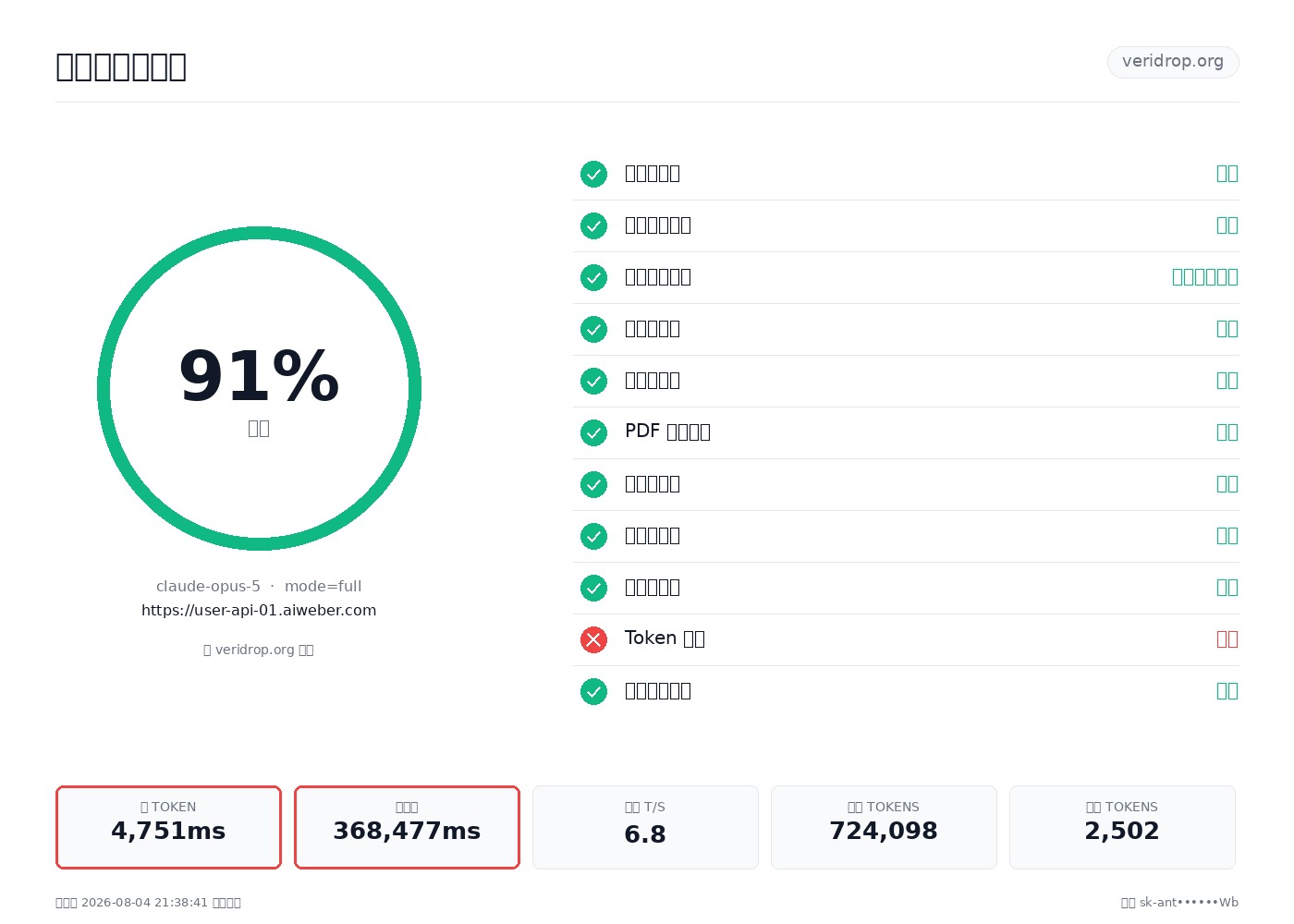1294x924 pixels.
Task: Select the 724,098 TOKENS card
Action: pyautogui.click(x=884, y=827)
